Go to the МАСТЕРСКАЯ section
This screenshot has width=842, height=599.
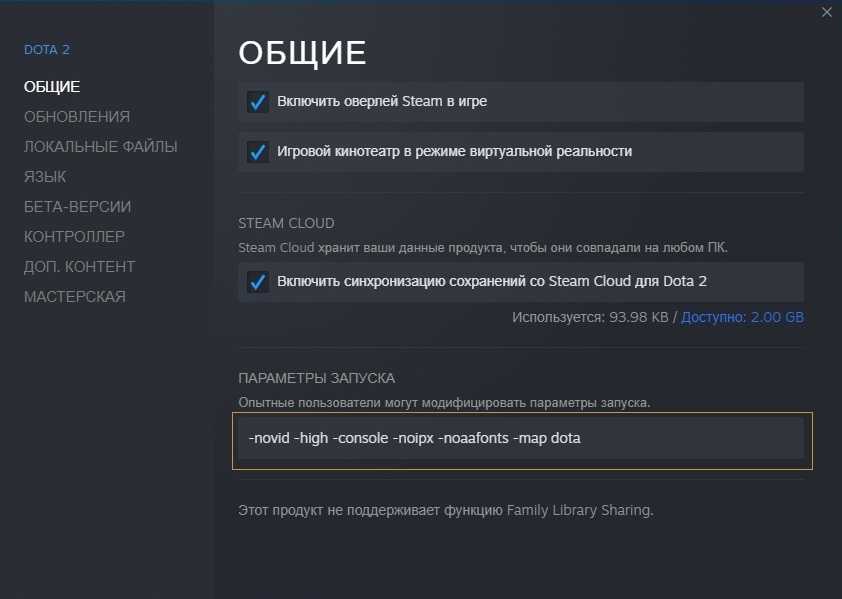pyautogui.click(x=75, y=297)
